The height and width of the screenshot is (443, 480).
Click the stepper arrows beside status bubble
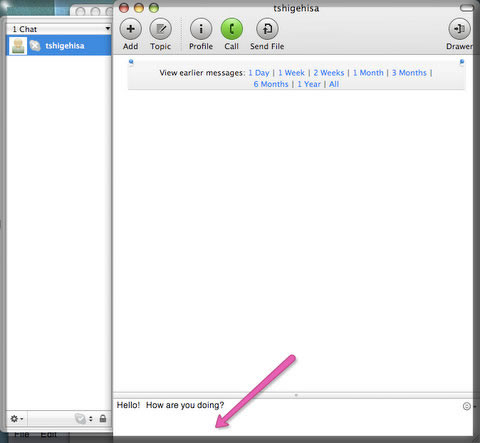pos(91,418)
